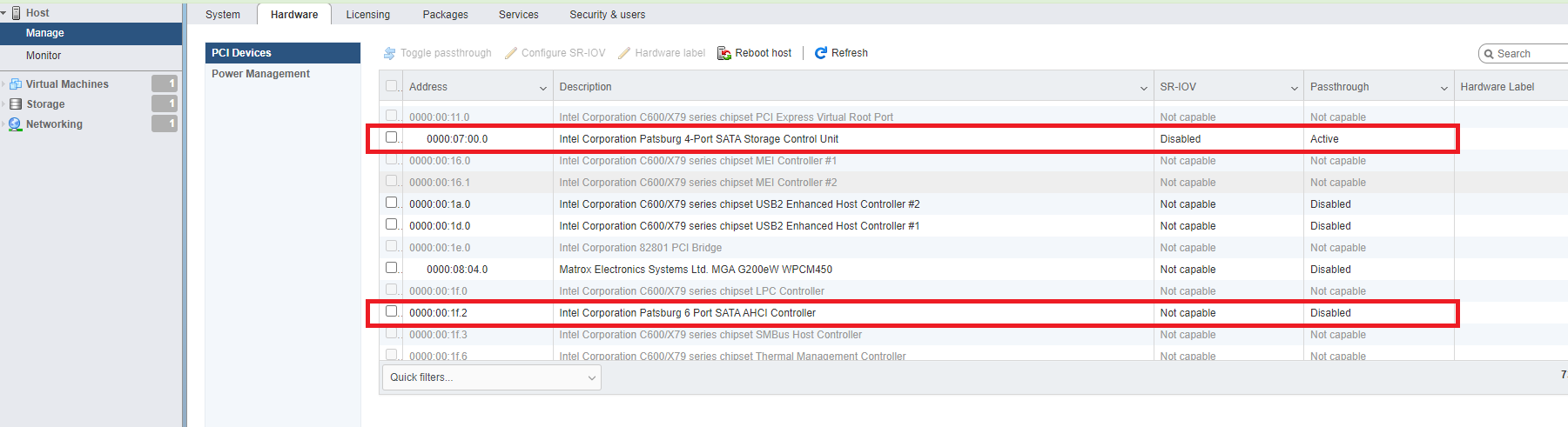1568x427 pixels.
Task: Expand the Storage tree node
Action: [x=3, y=104]
